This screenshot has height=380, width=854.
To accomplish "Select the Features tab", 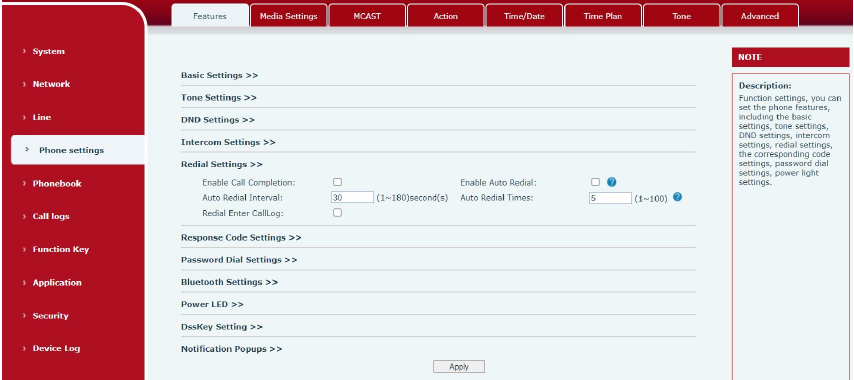I will (x=210, y=16).
